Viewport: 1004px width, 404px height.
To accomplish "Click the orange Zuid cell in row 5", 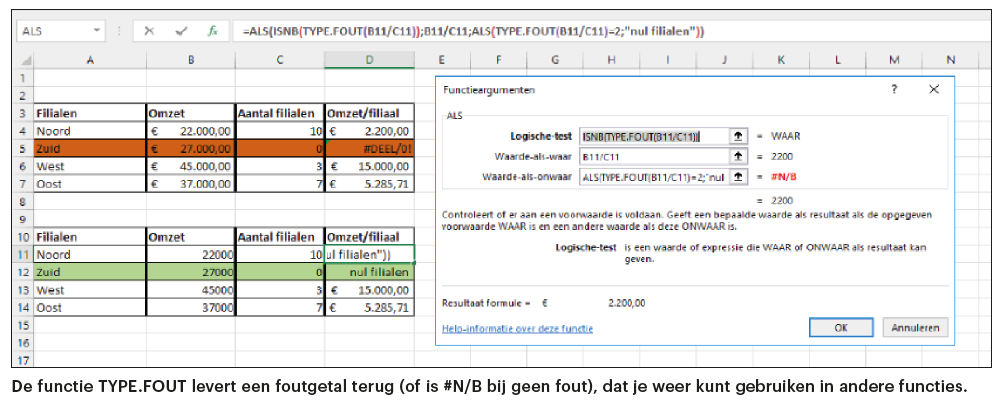I will coord(89,148).
